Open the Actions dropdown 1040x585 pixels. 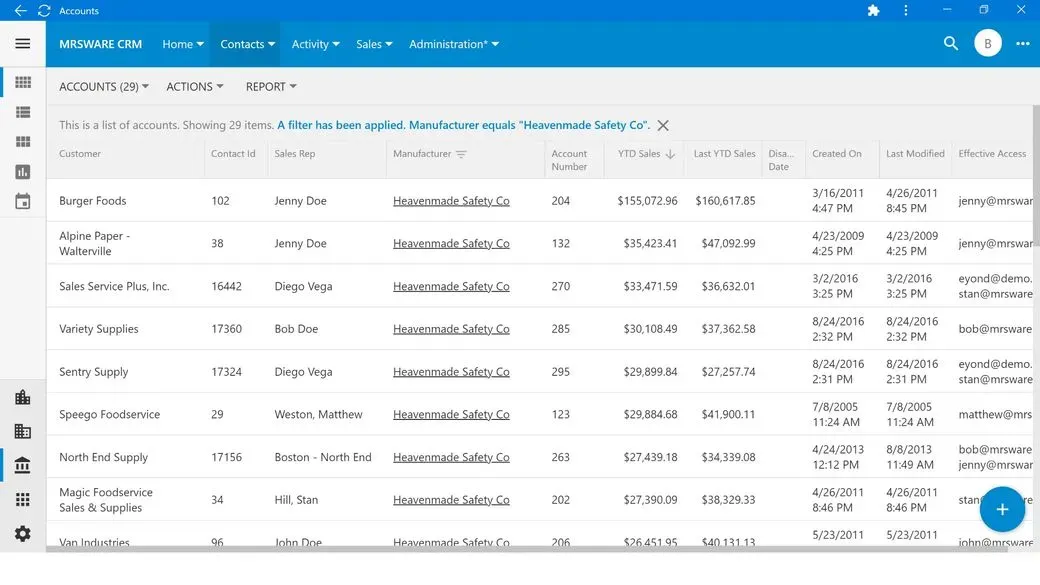click(x=195, y=87)
